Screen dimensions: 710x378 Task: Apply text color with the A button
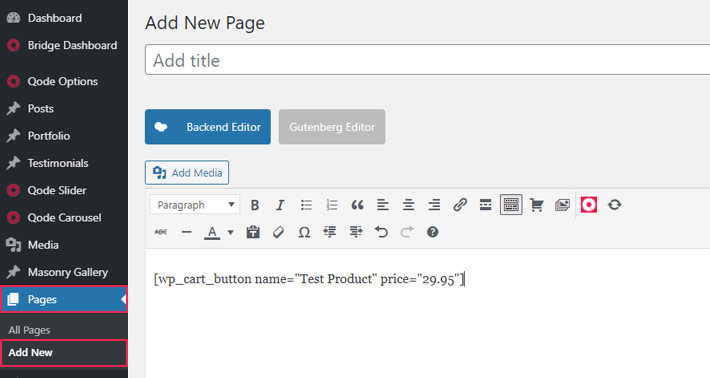pos(212,233)
